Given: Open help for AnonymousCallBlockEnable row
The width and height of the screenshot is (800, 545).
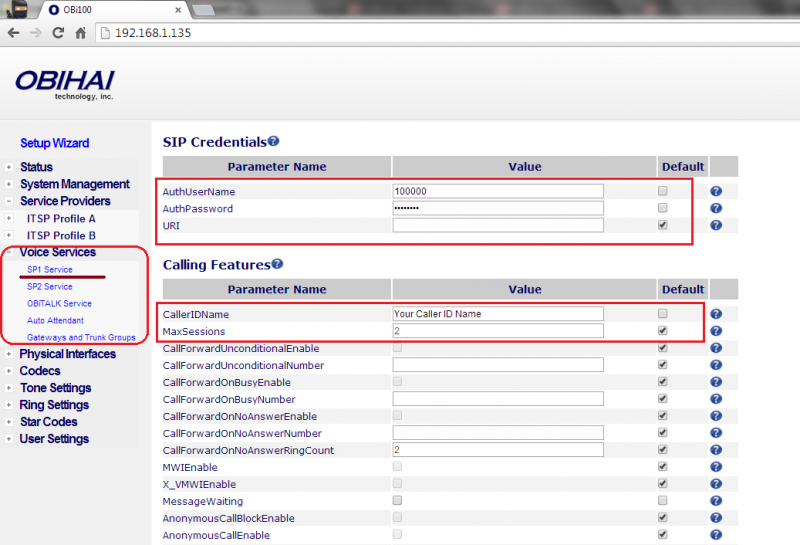Looking at the screenshot, I should [716, 517].
